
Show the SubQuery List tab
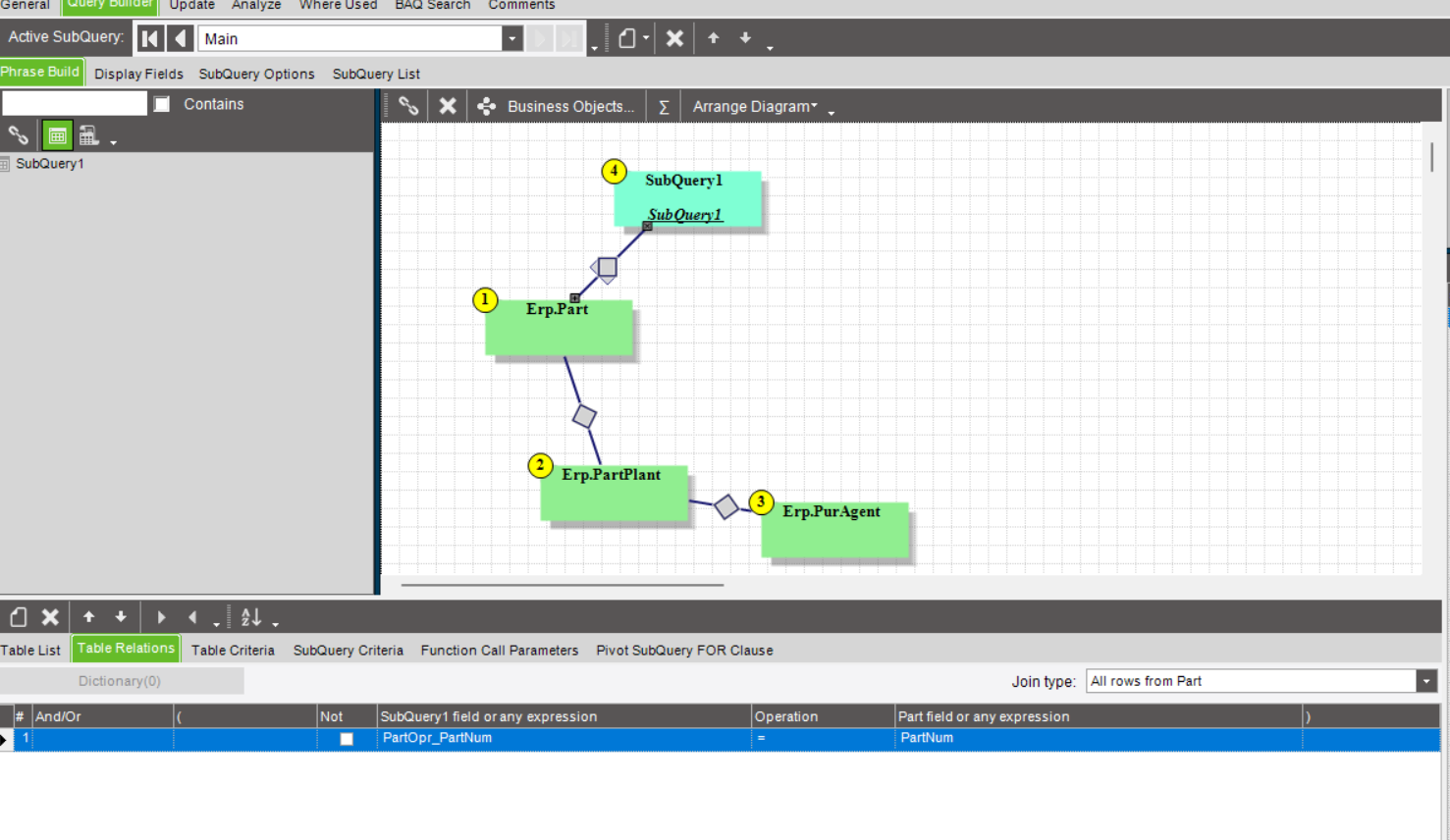tap(376, 74)
